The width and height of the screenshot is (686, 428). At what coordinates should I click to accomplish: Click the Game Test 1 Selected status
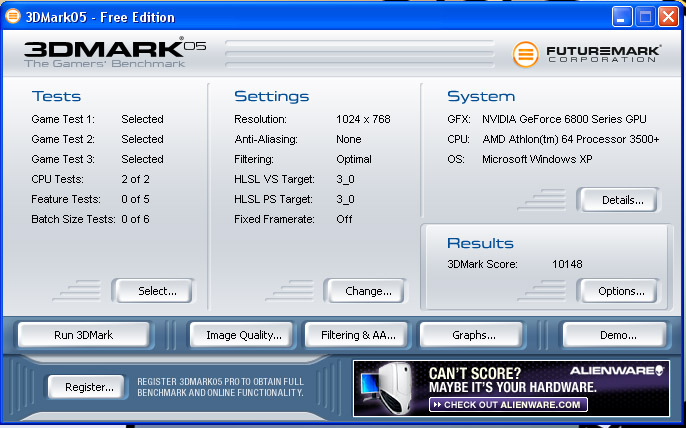click(142, 119)
